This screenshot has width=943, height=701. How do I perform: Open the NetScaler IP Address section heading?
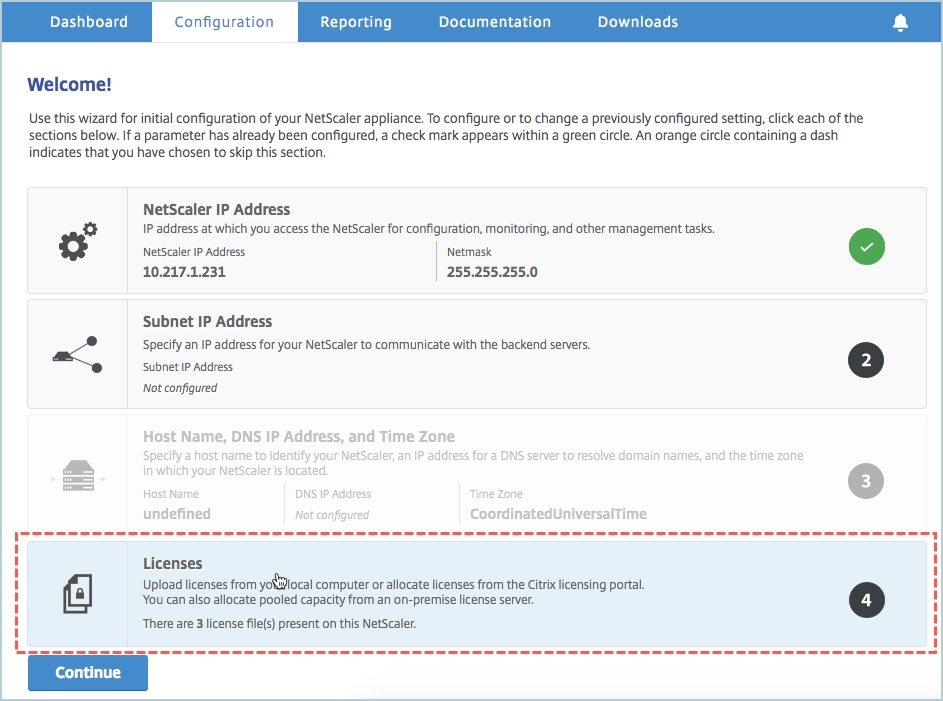217,209
